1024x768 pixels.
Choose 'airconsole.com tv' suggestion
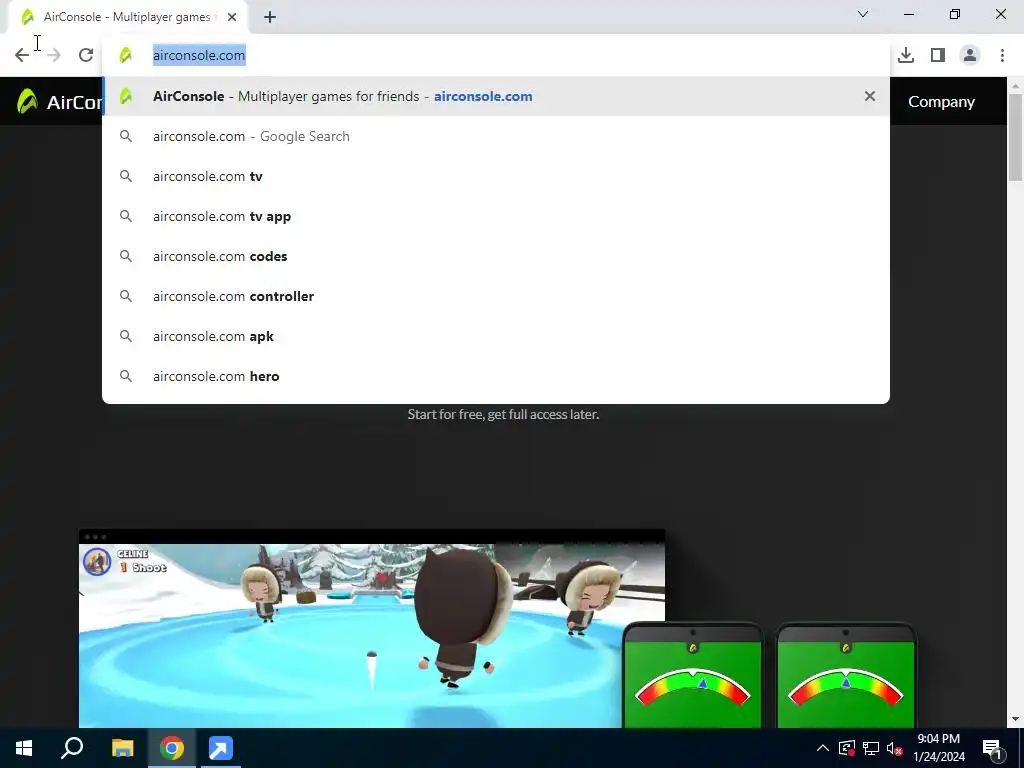pos(496,176)
